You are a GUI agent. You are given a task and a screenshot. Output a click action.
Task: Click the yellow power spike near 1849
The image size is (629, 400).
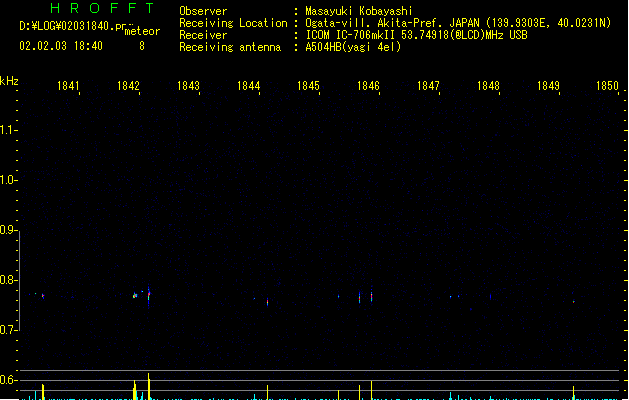click(574, 392)
